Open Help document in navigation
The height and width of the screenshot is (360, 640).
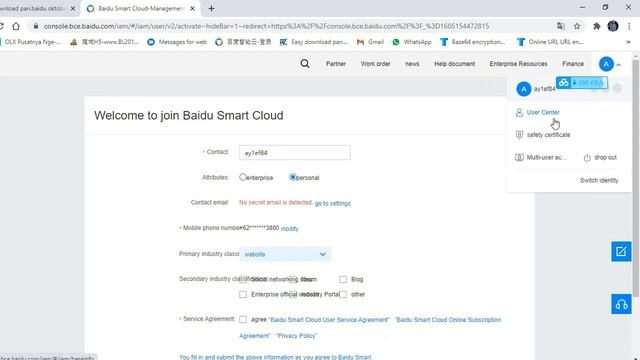click(454, 64)
